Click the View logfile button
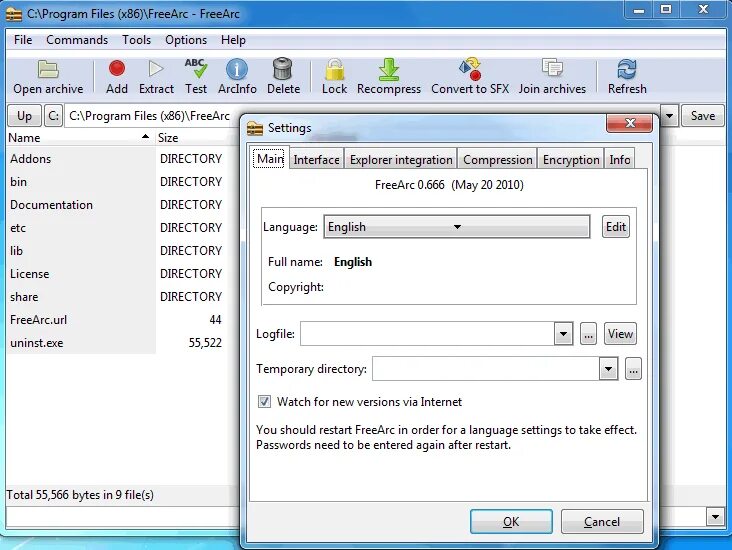 pos(620,334)
